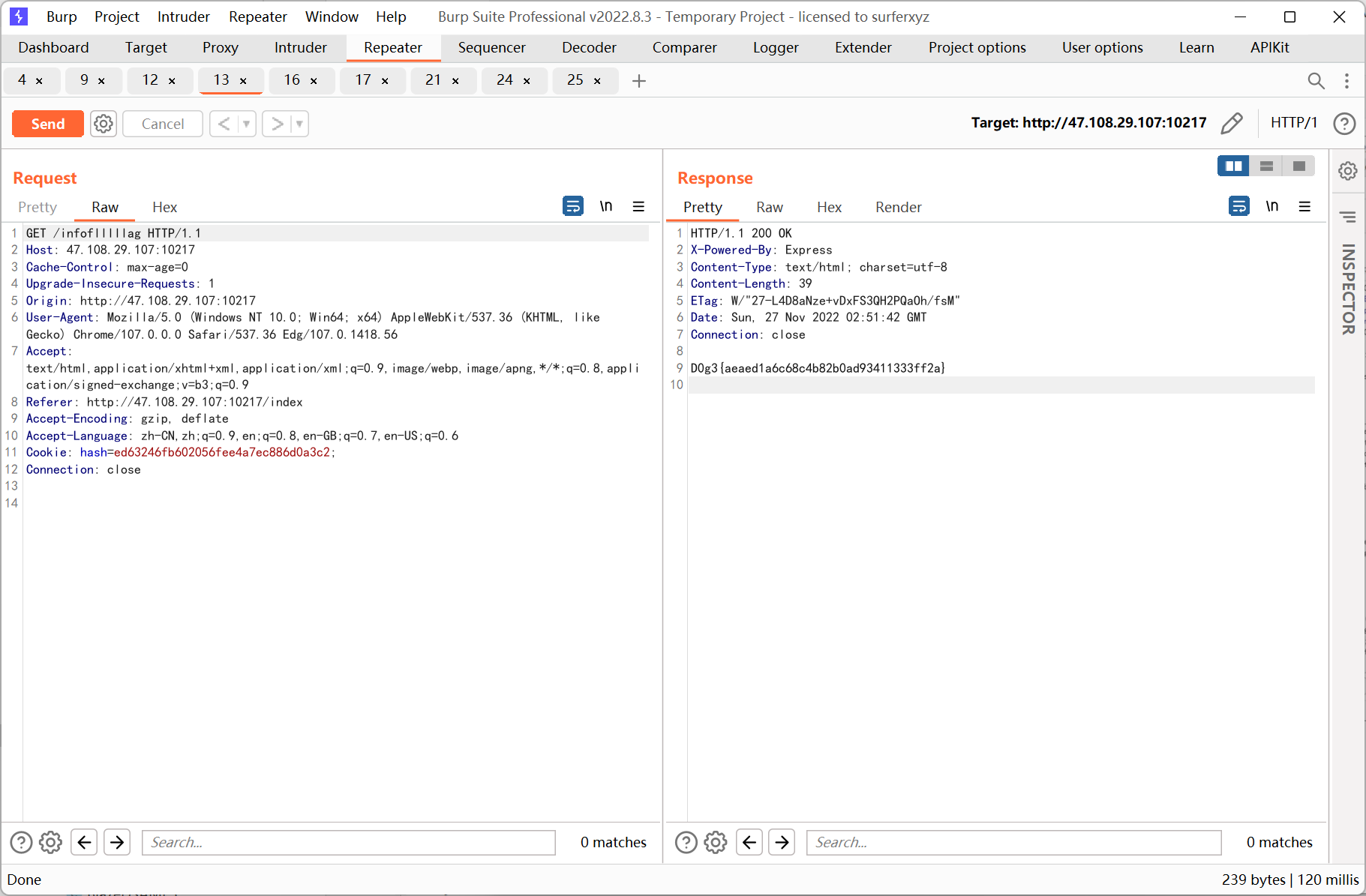
Task: Switch Response view to Render
Action: (x=898, y=207)
